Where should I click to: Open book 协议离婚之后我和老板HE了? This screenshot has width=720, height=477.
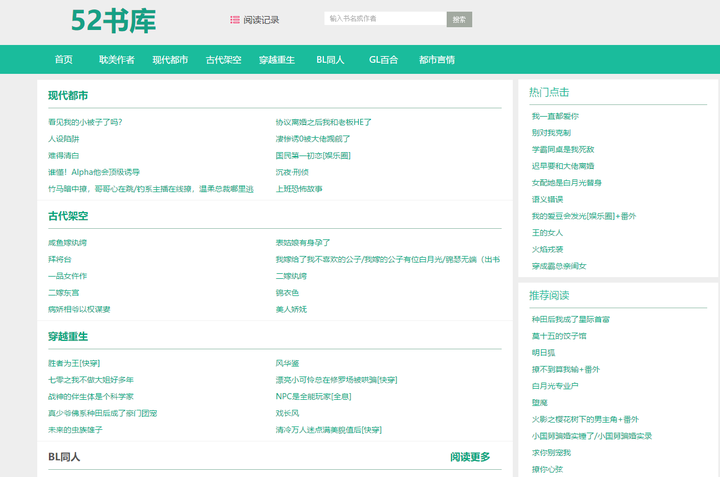click(323, 122)
